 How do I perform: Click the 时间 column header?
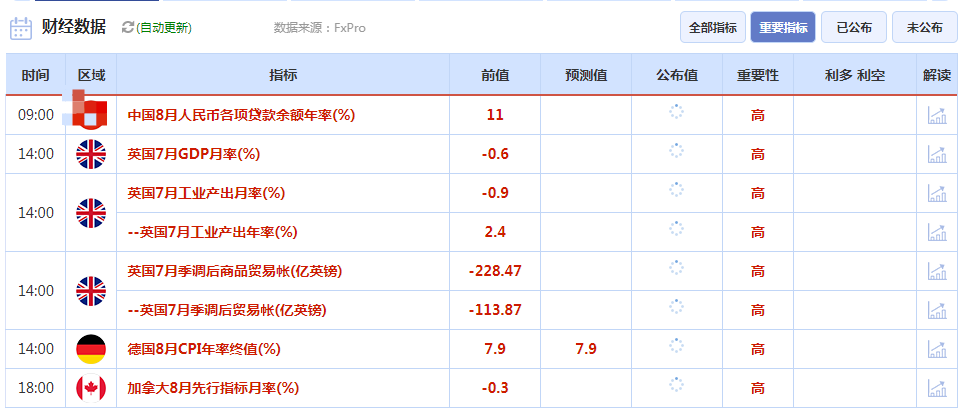tap(35, 76)
